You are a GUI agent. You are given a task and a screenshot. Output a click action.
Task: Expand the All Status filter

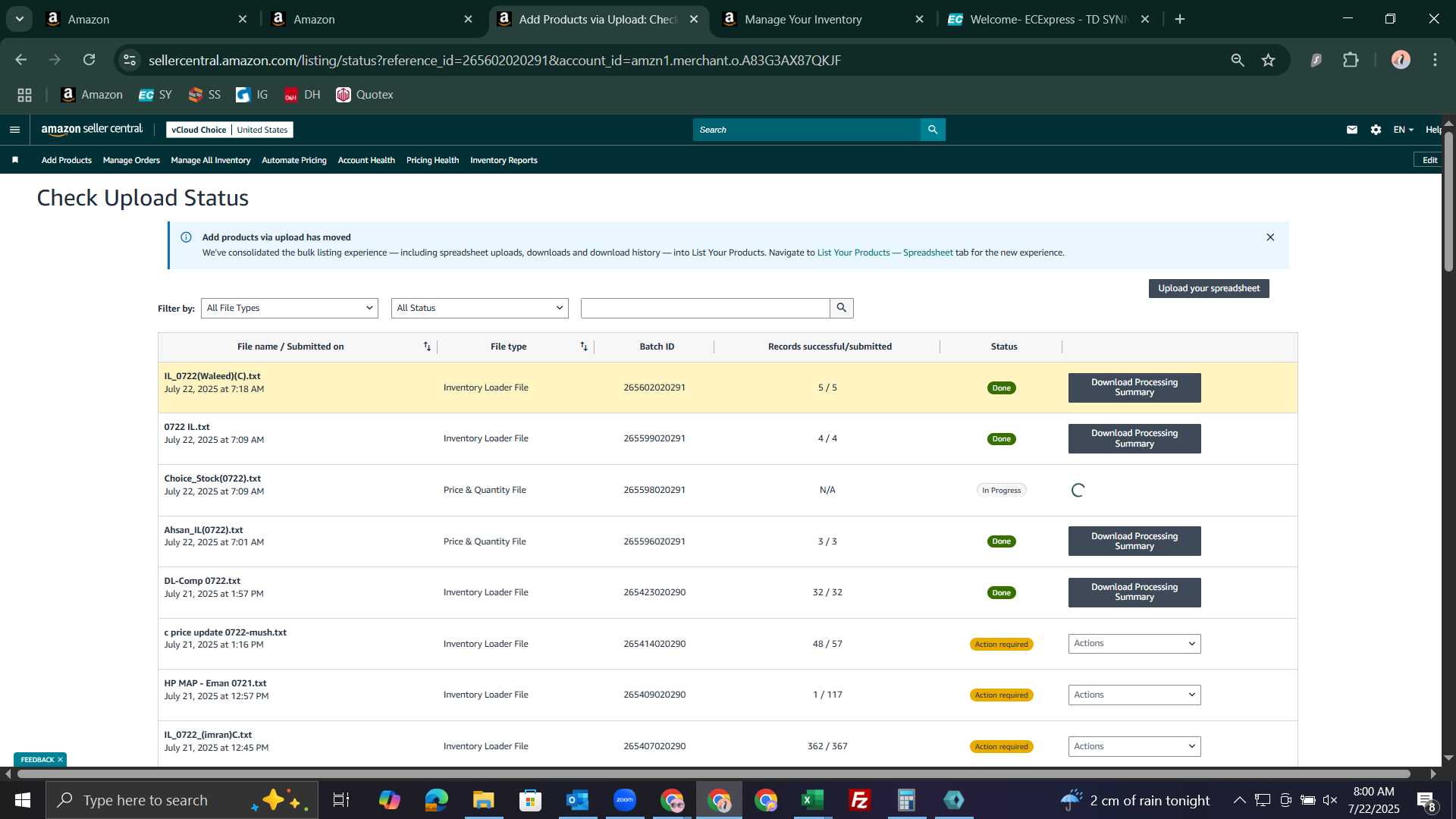pyautogui.click(x=480, y=308)
